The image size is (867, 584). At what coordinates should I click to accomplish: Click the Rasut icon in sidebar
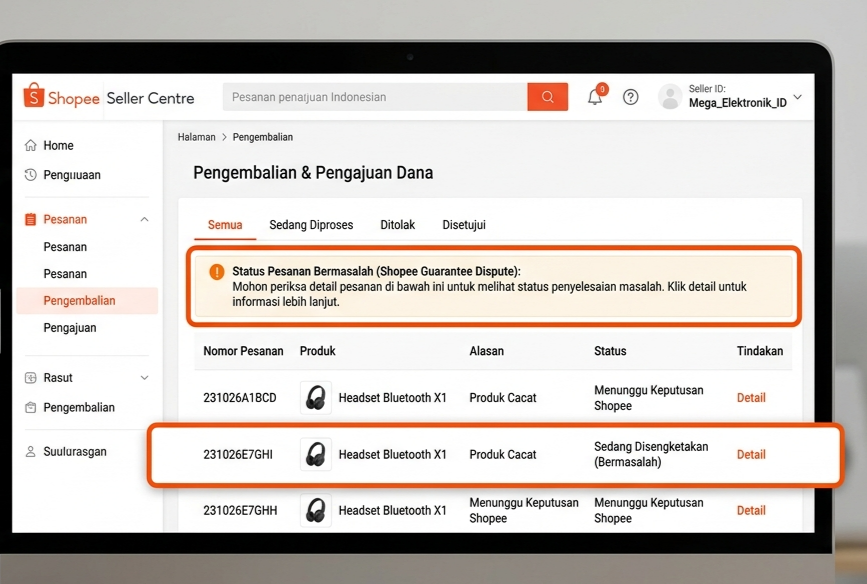31,378
